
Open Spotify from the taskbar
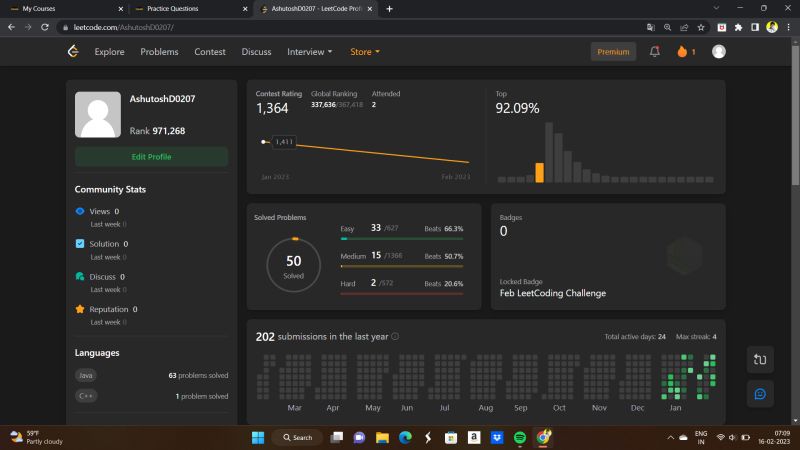pos(520,438)
